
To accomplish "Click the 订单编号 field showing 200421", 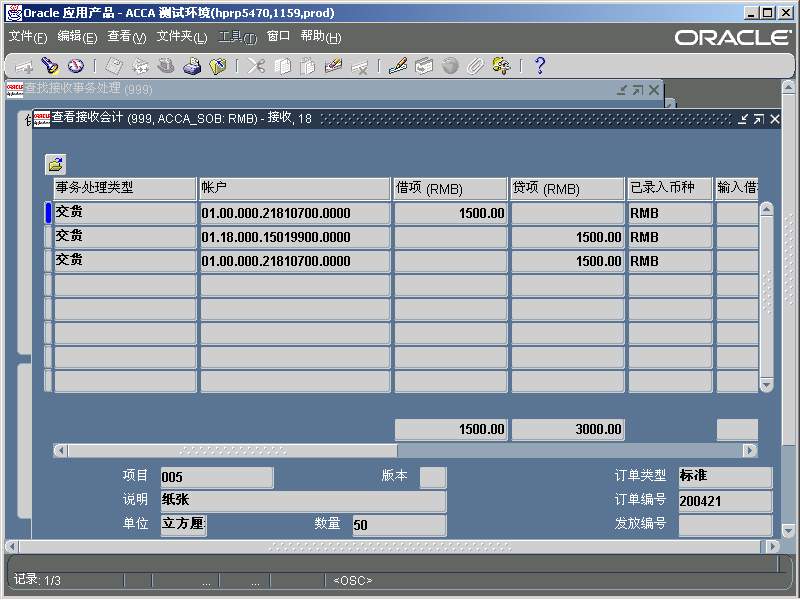I will [725, 501].
